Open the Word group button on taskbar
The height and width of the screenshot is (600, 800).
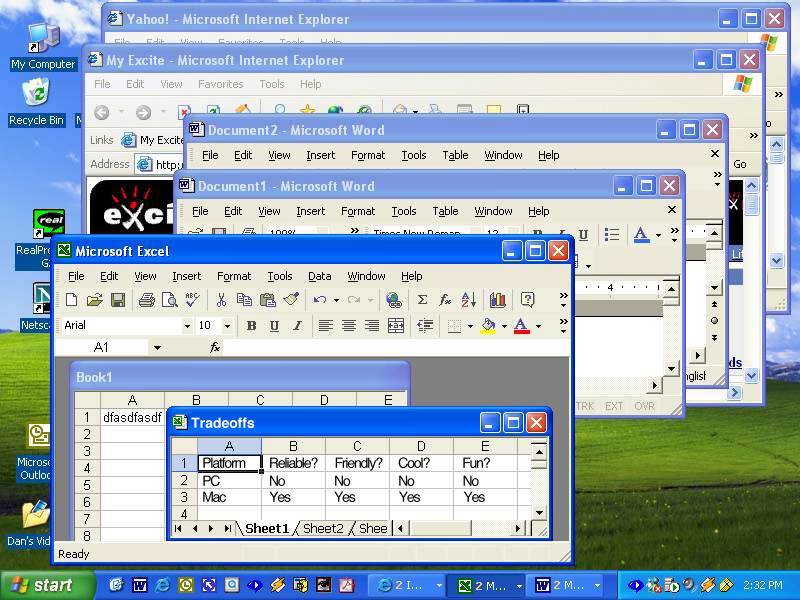coord(564,585)
